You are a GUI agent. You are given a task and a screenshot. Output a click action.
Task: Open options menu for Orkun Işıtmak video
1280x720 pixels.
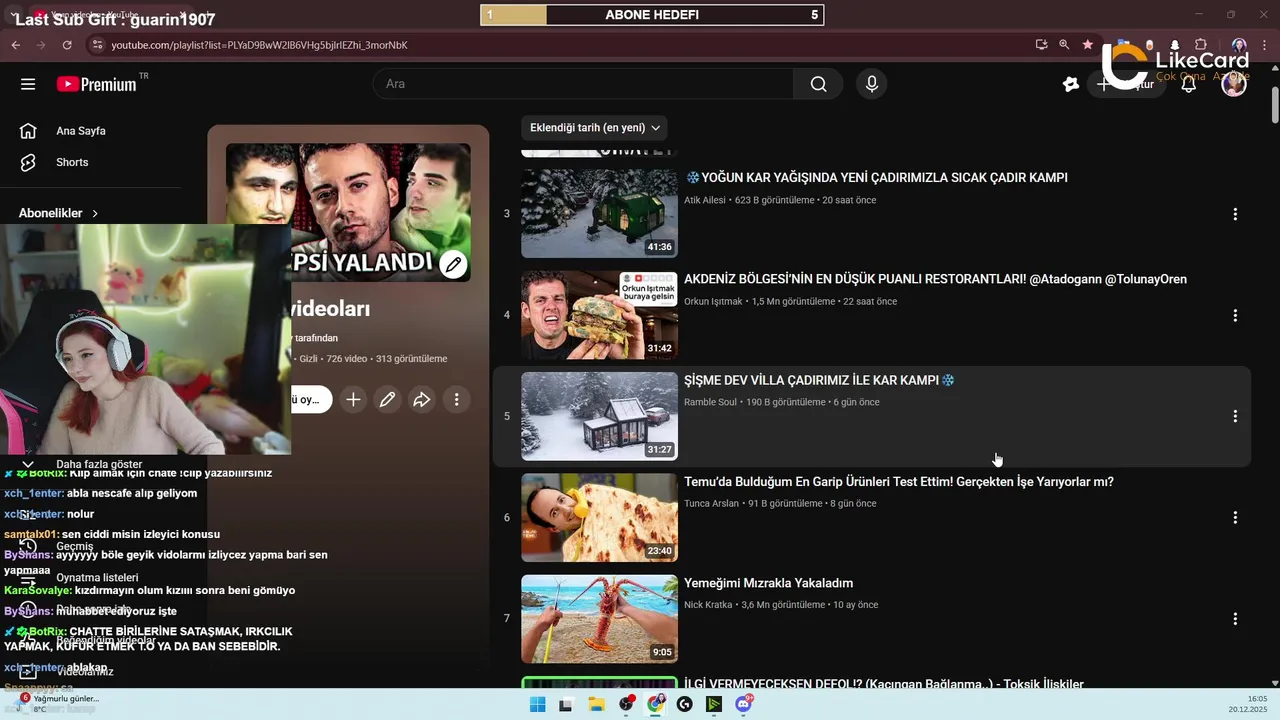point(1235,315)
